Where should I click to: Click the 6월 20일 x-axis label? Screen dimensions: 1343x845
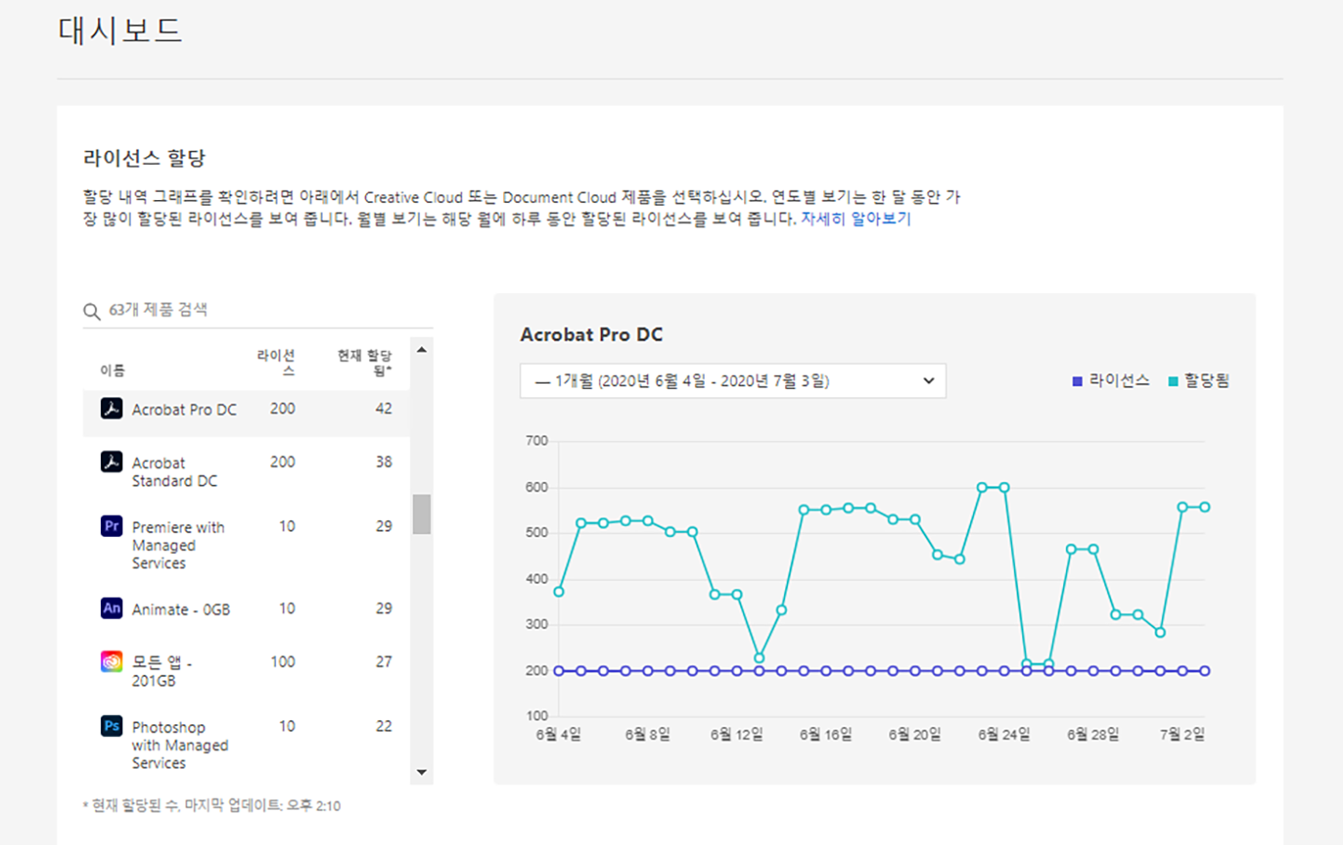915,734
